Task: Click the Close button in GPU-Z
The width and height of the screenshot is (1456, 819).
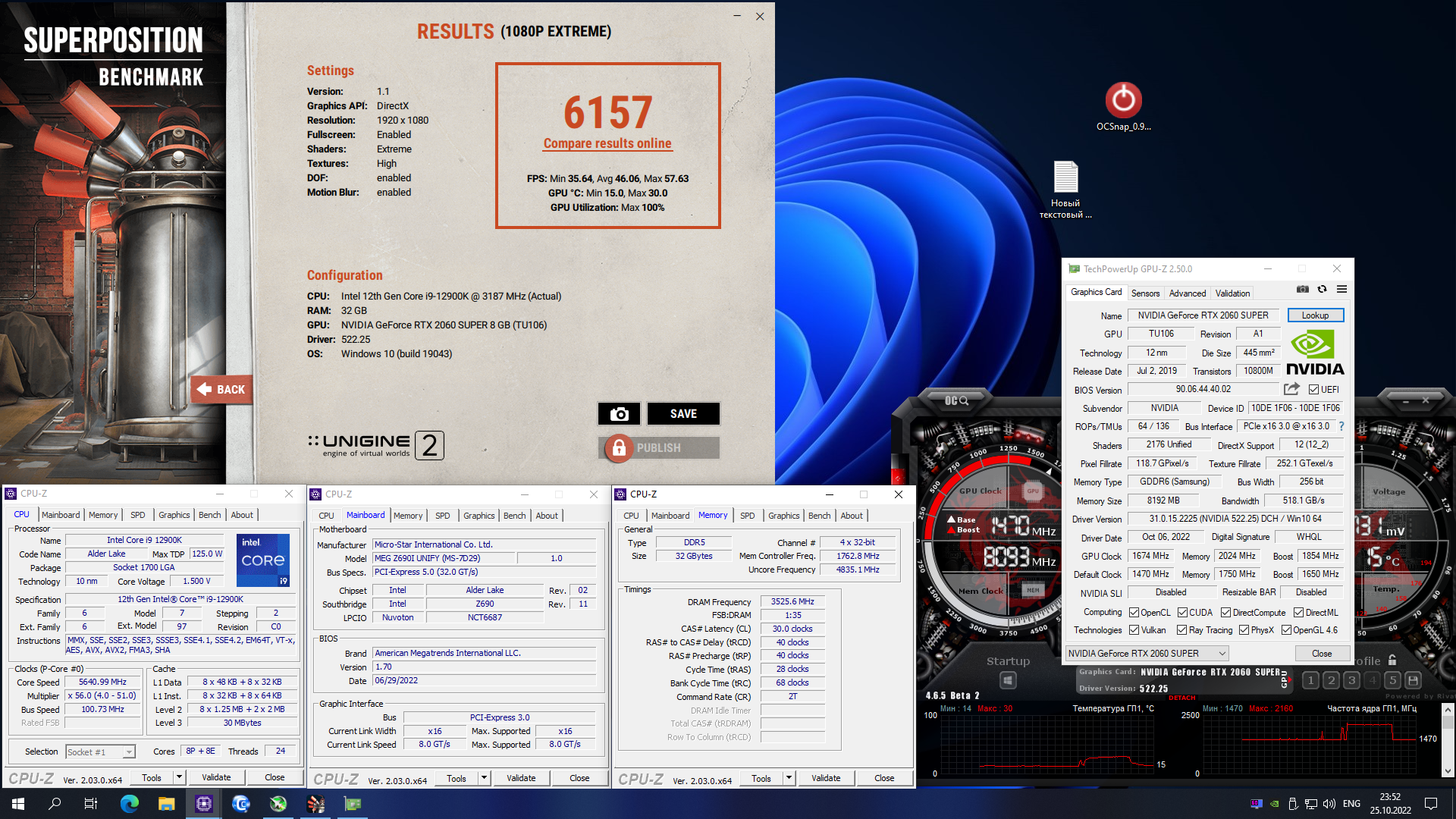Action: (x=1322, y=654)
